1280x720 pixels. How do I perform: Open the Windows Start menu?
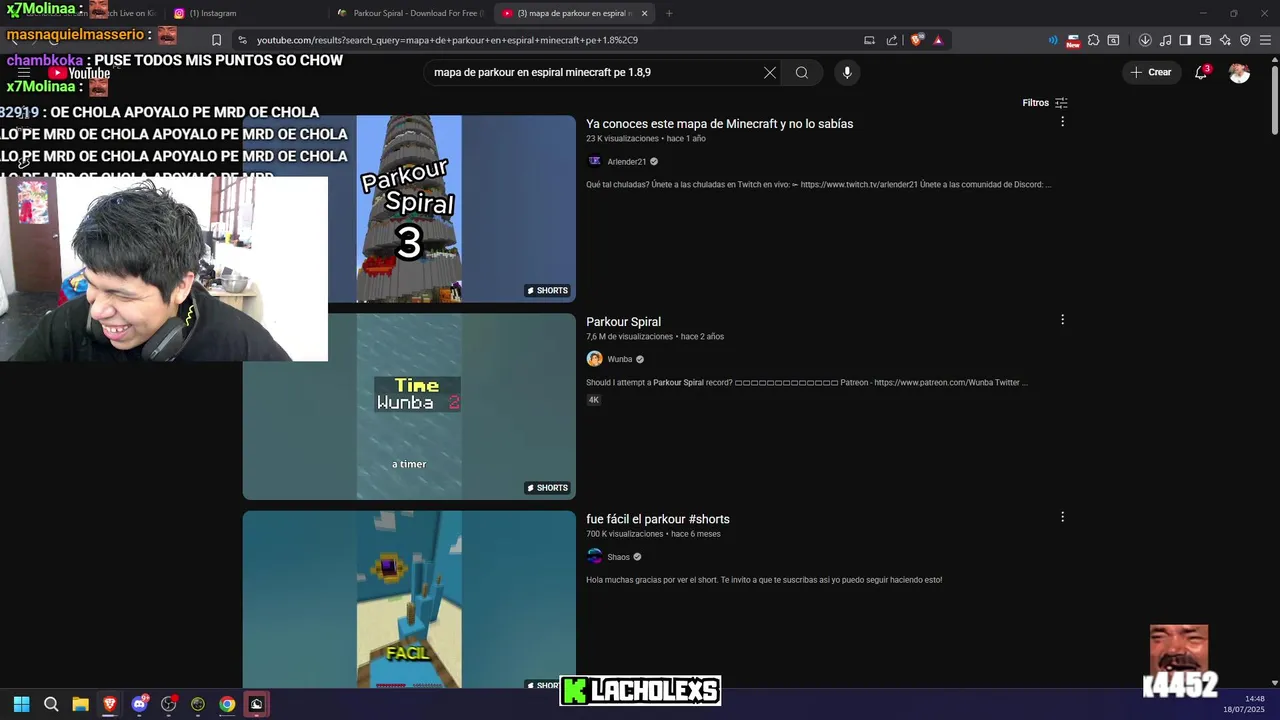[21, 704]
